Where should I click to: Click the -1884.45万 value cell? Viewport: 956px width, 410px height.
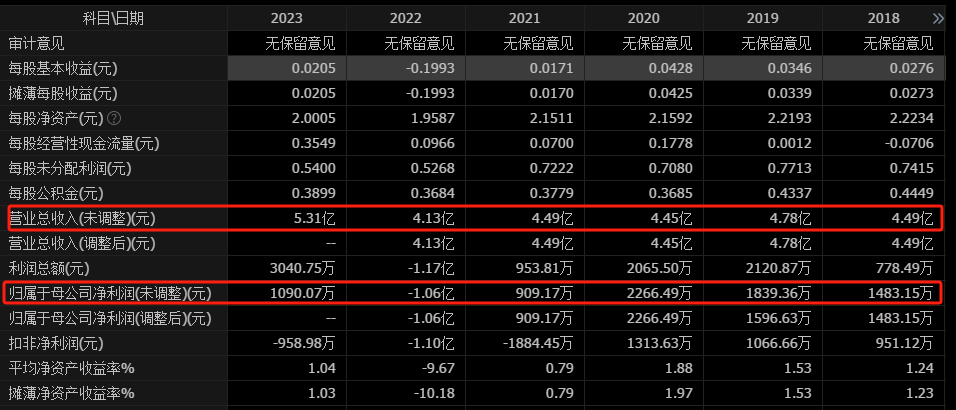click(535, 343)
